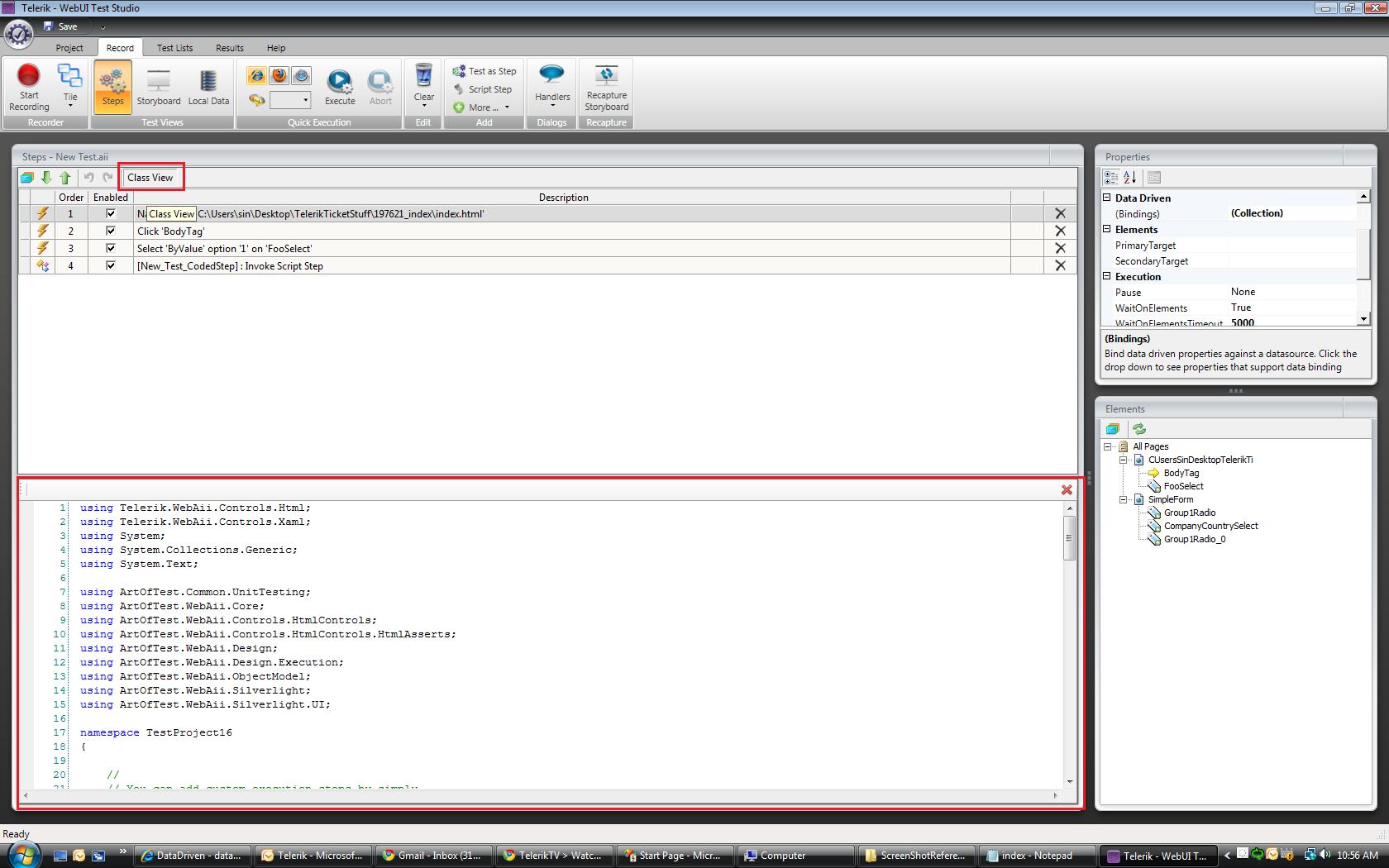
Task: Sort properties alphabetically with A-Z icon
Action: (x=1130, y=178)
